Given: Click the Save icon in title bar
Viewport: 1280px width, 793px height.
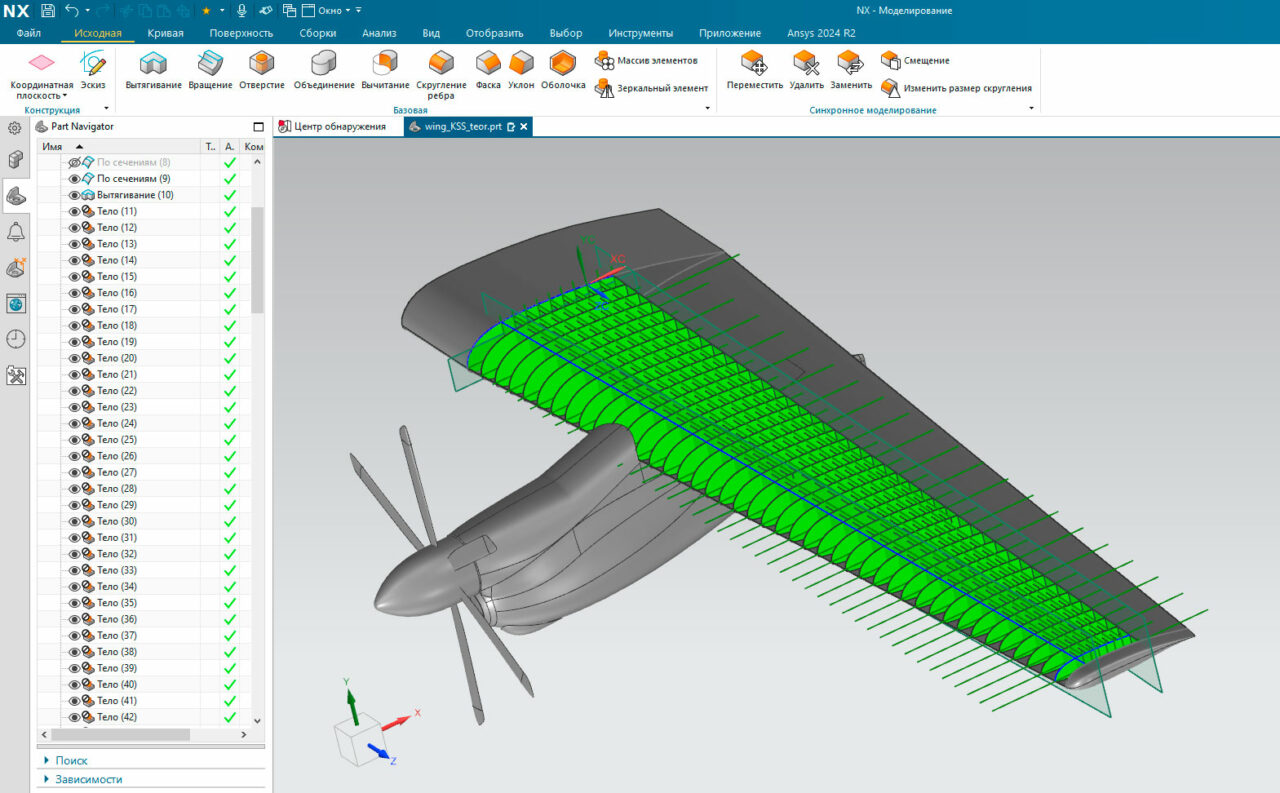Looking at the screenshot, I should [48, 11].
